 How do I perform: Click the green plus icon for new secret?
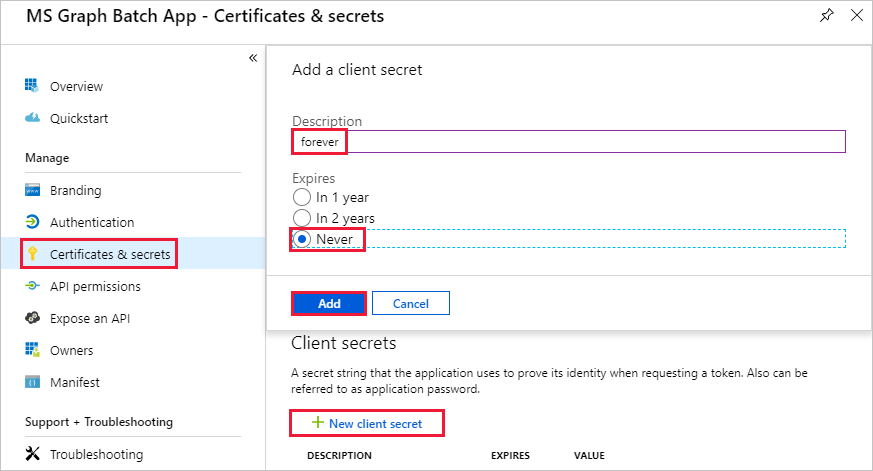pyautogui.click(x=317, y=423)
